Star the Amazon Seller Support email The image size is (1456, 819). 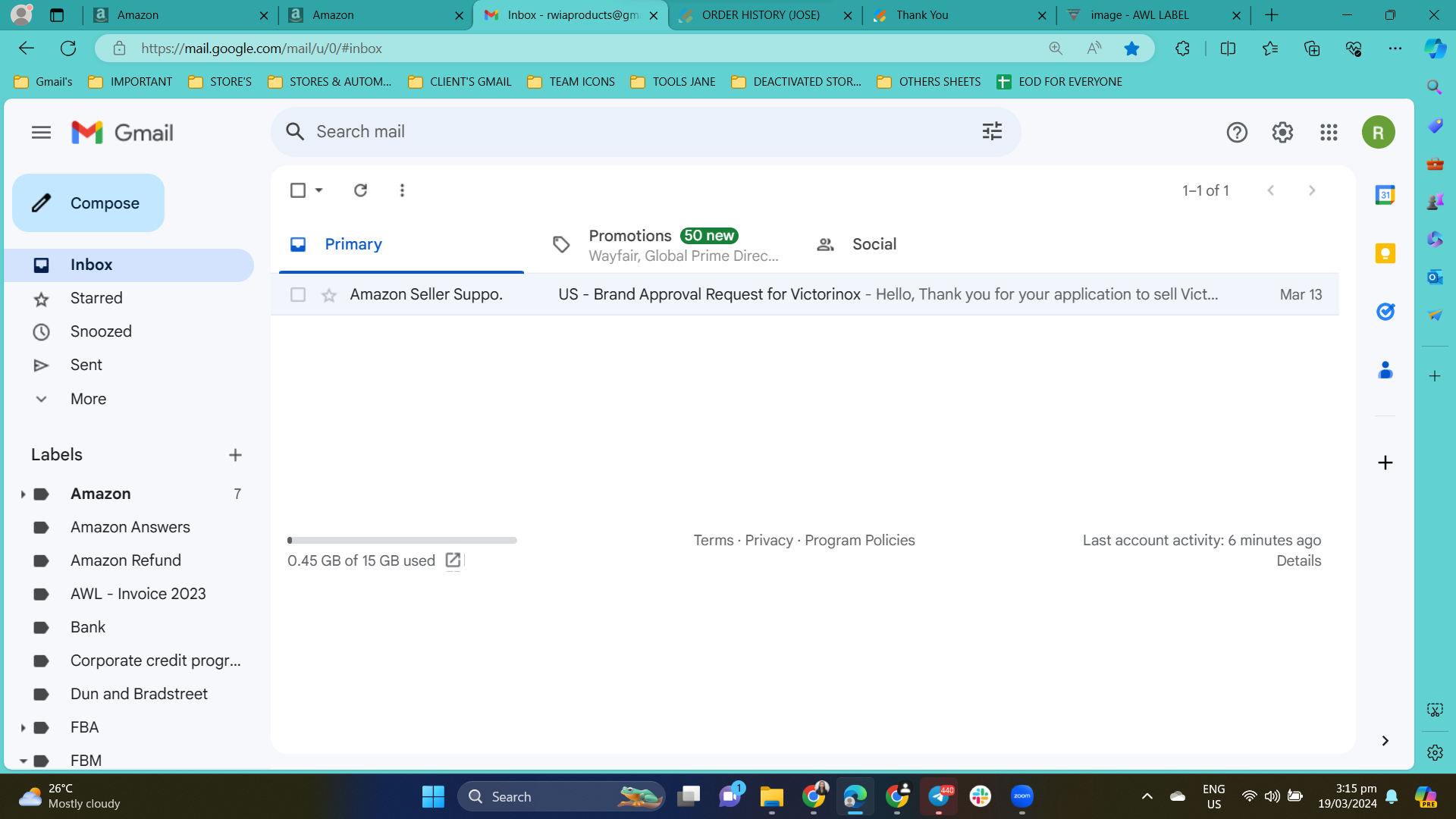coord(329,295)
